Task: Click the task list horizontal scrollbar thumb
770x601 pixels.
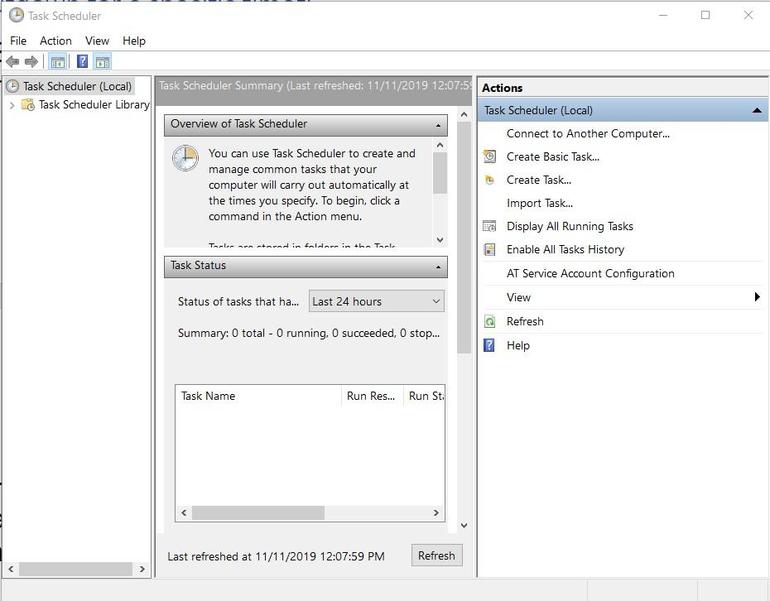Action: click(x=258, y=513)
